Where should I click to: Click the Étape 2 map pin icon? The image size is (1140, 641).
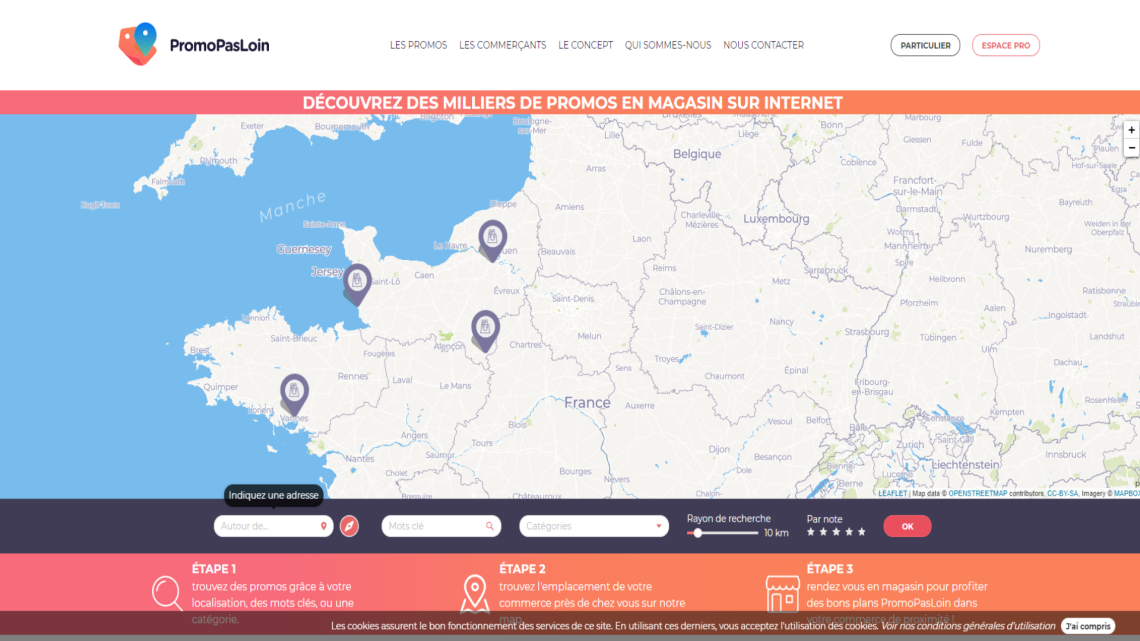[x=475, y=594]
